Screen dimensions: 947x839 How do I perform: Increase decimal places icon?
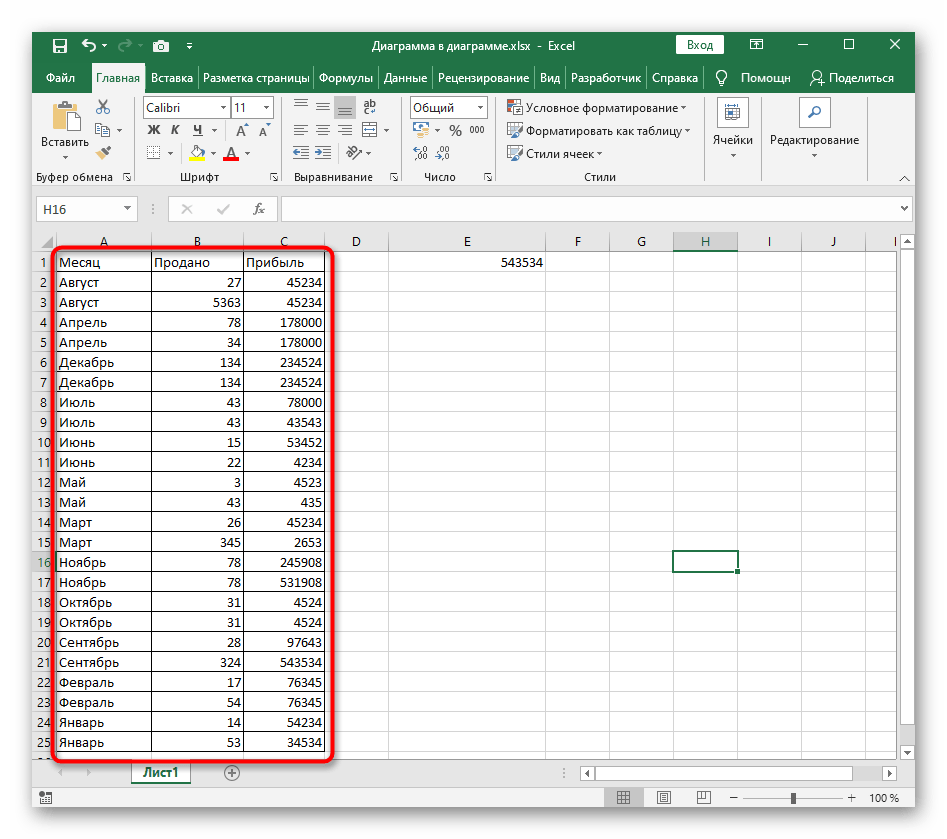click(420, 153)
